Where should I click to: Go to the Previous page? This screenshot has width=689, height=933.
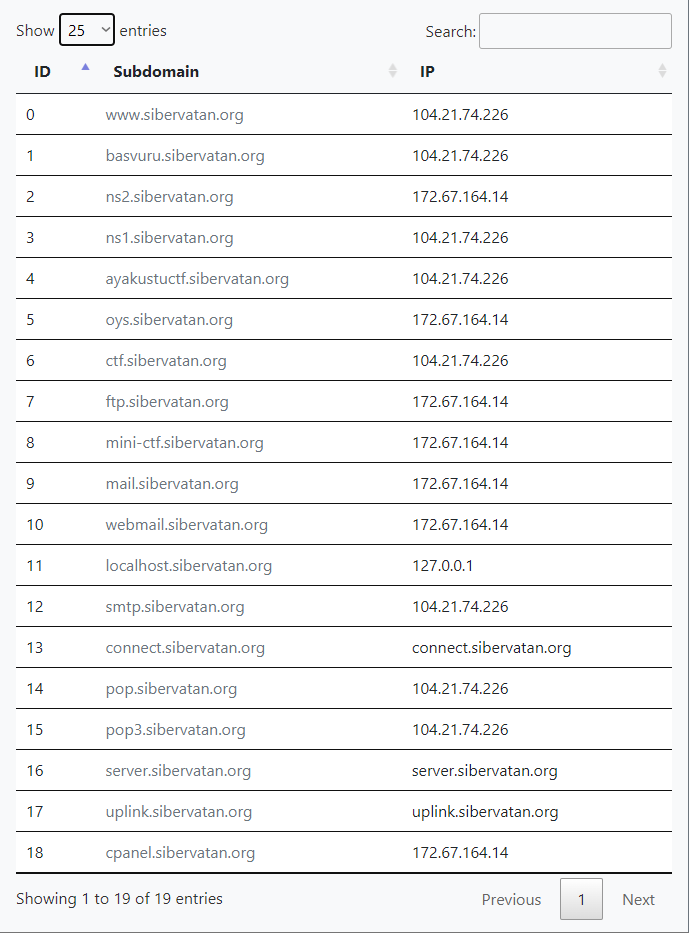pos(511,899)
